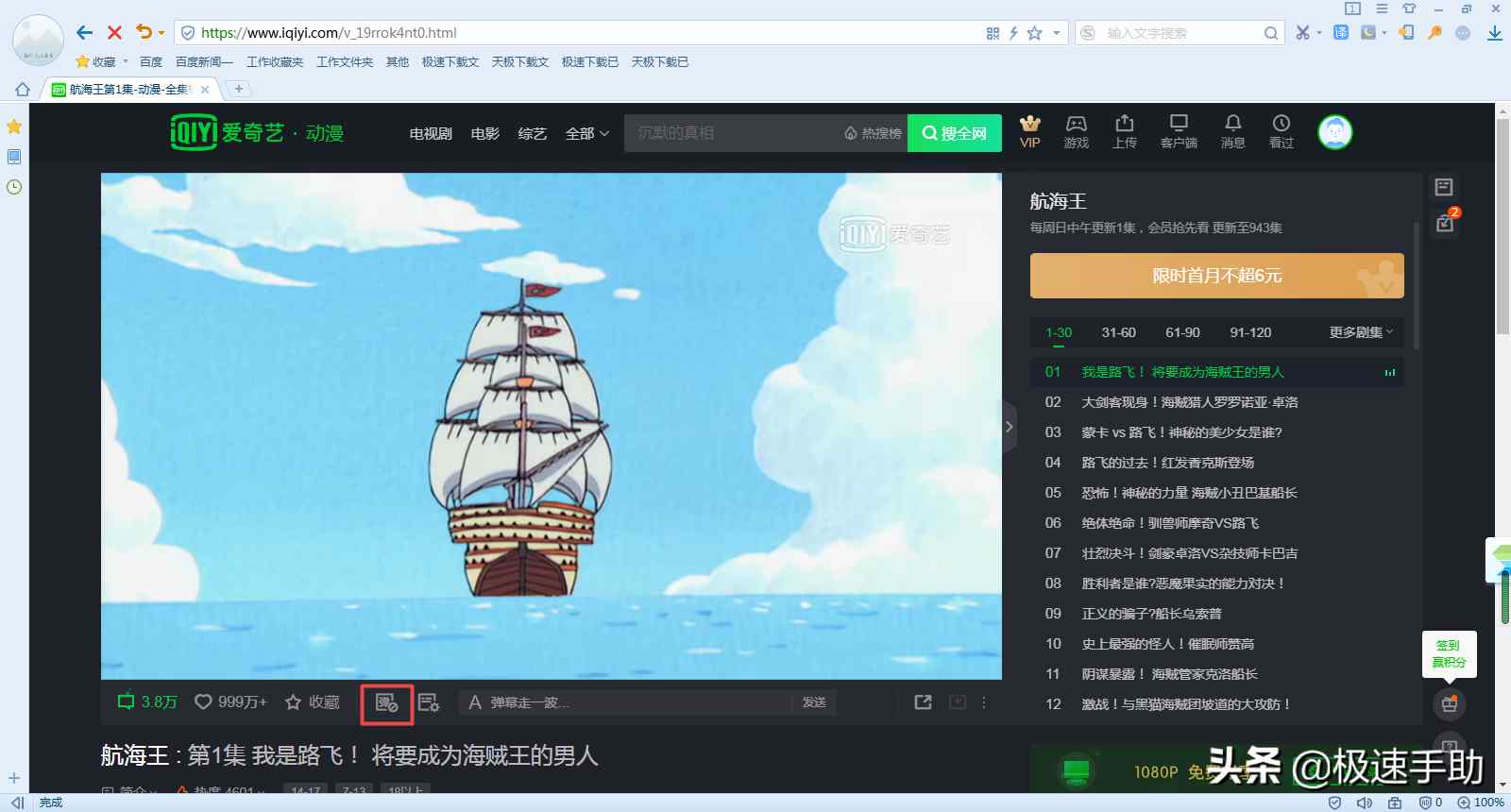Play episode 02 大剑客现身
The height and width of the screenshot is (812, 1511).
coord(1216,402)
